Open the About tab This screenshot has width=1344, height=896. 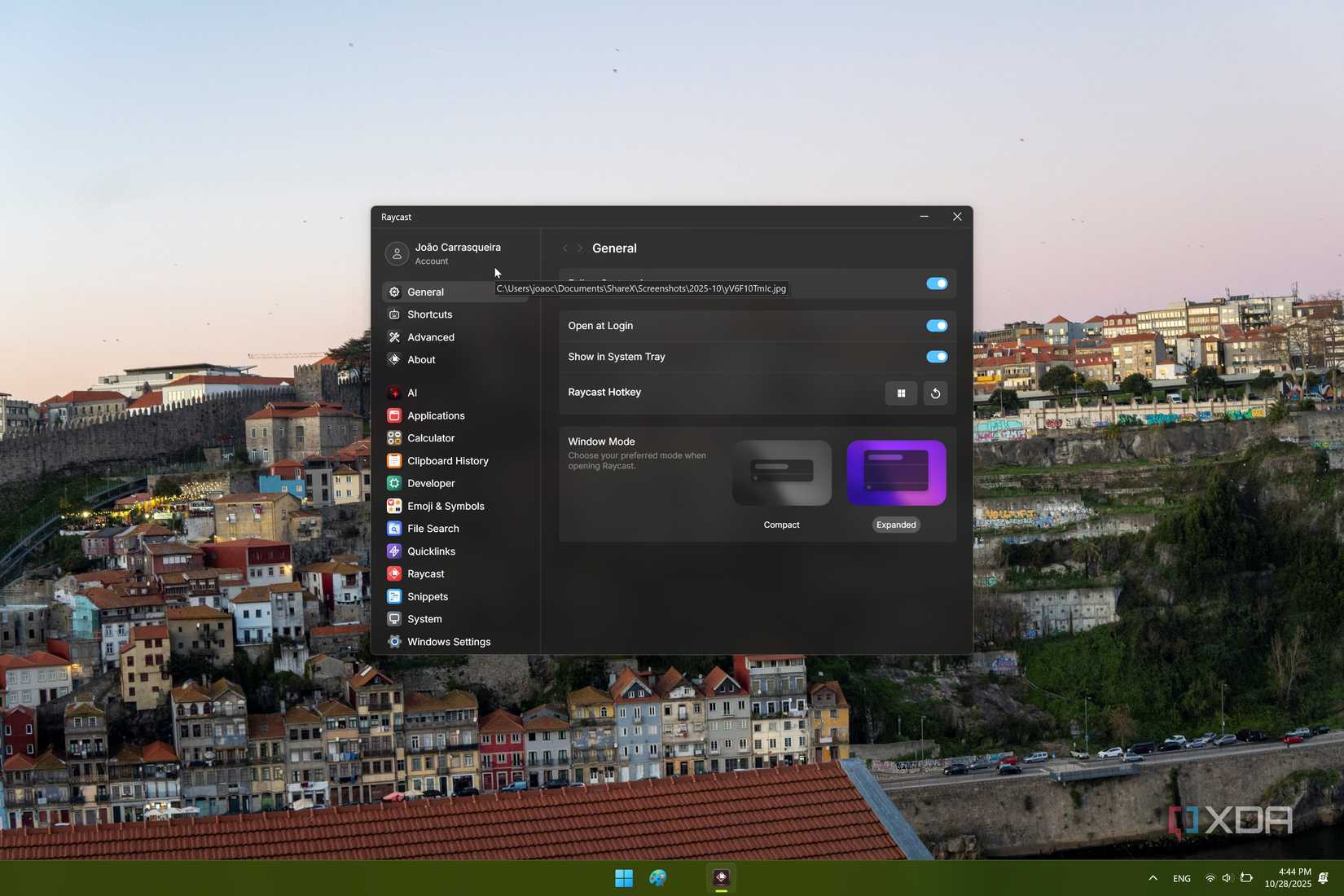[x=455, y=360]
